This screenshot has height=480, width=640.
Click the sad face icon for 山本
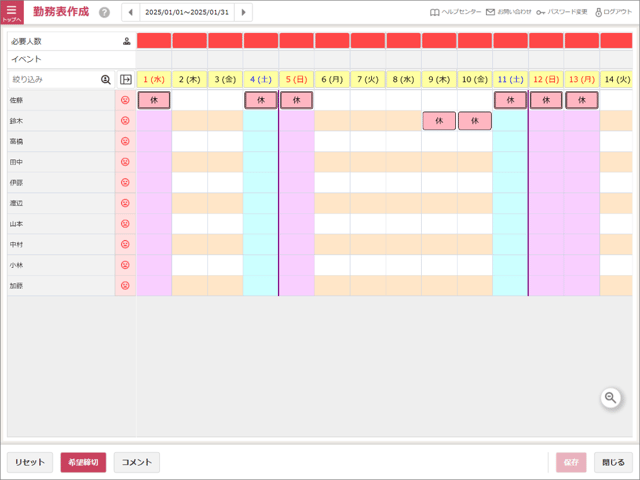(x=125, y=224)
